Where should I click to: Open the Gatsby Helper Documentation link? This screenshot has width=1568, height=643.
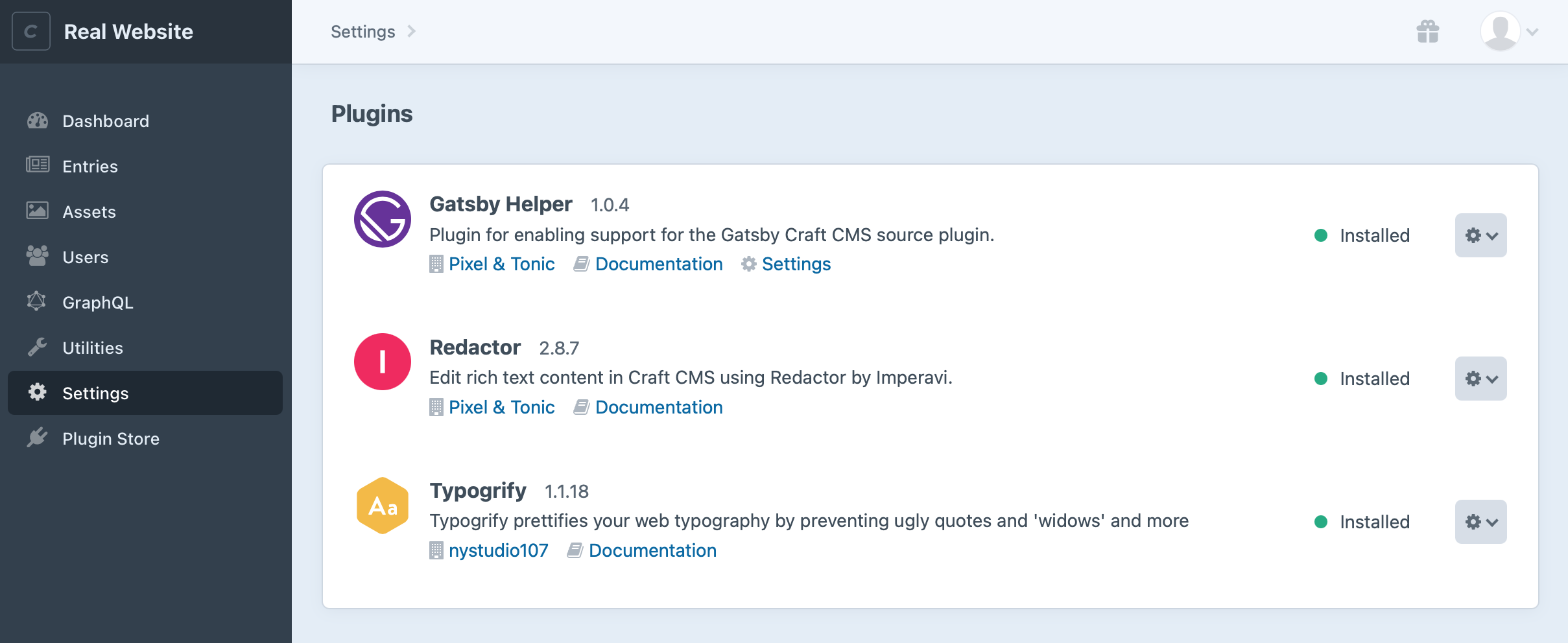659,264
